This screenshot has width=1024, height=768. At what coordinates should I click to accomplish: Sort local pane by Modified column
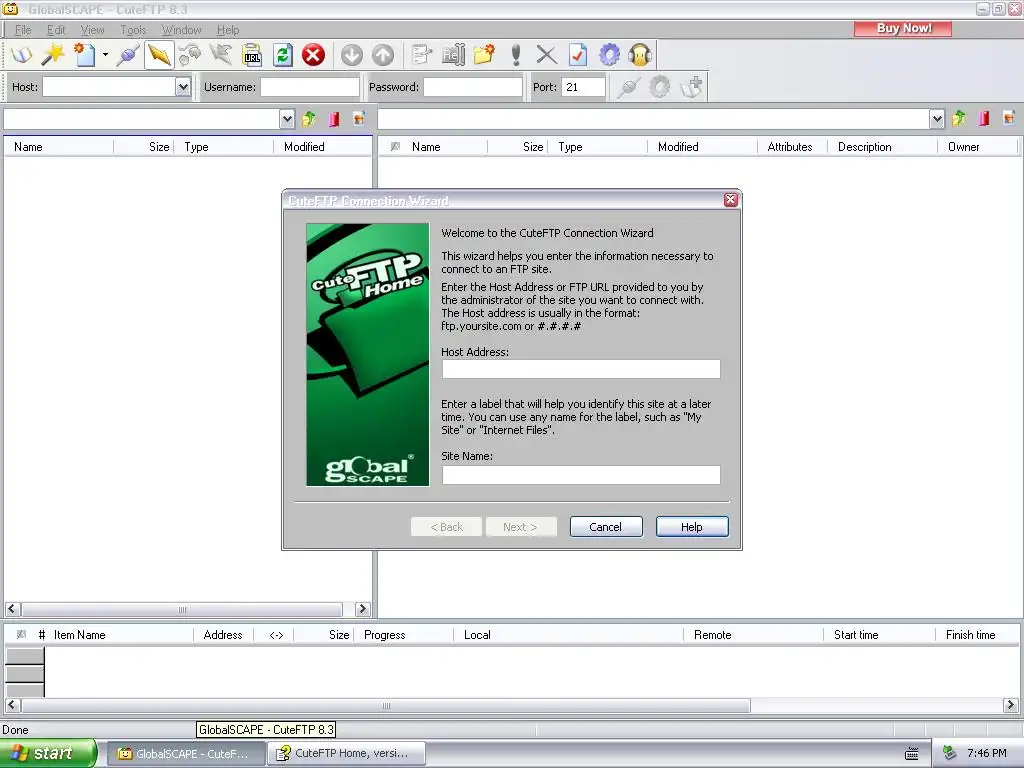pos(323,147)
